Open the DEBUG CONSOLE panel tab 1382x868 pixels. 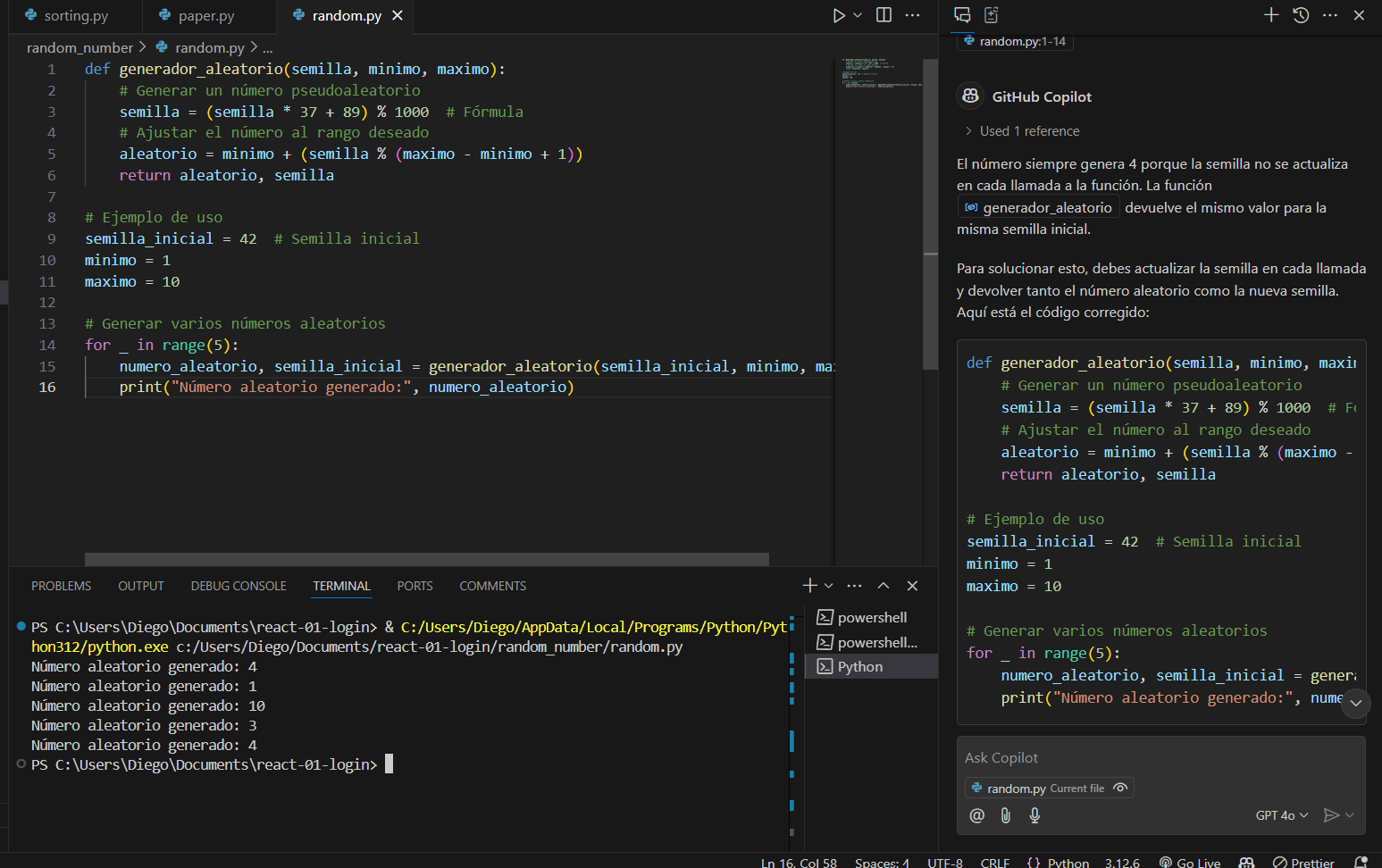pos(239,586)
